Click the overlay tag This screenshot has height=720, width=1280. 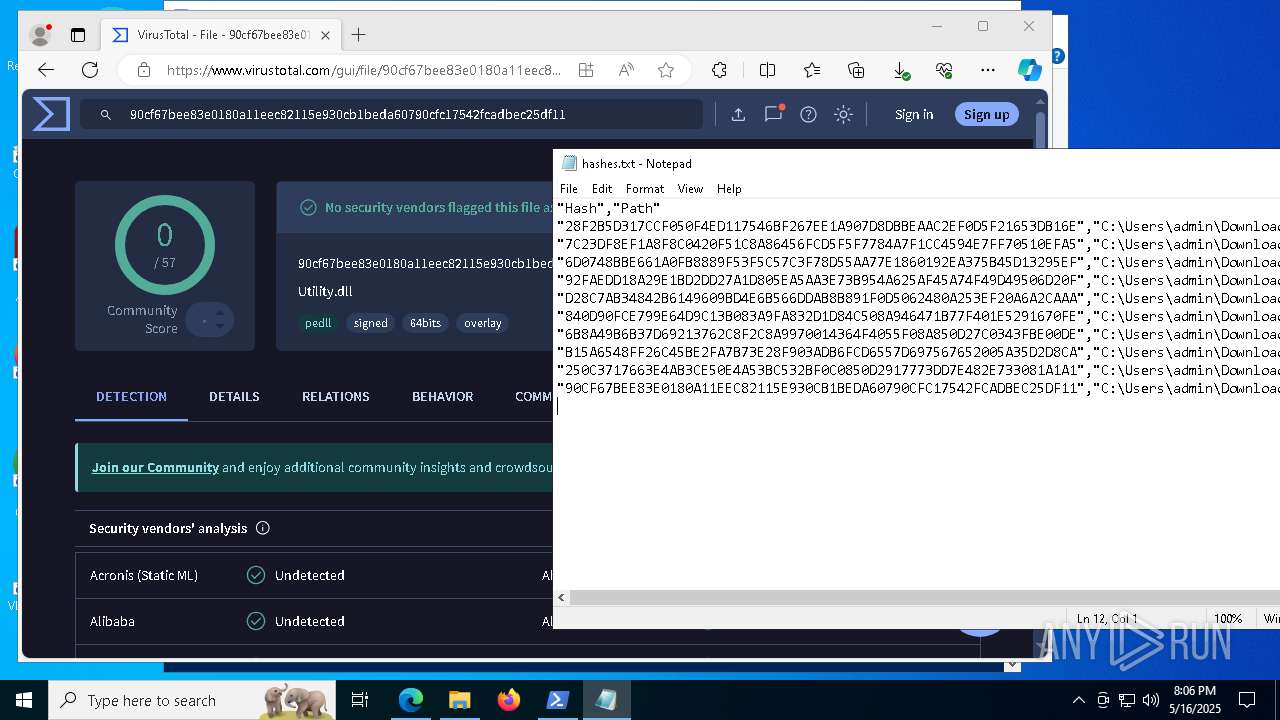coord(482,323)
